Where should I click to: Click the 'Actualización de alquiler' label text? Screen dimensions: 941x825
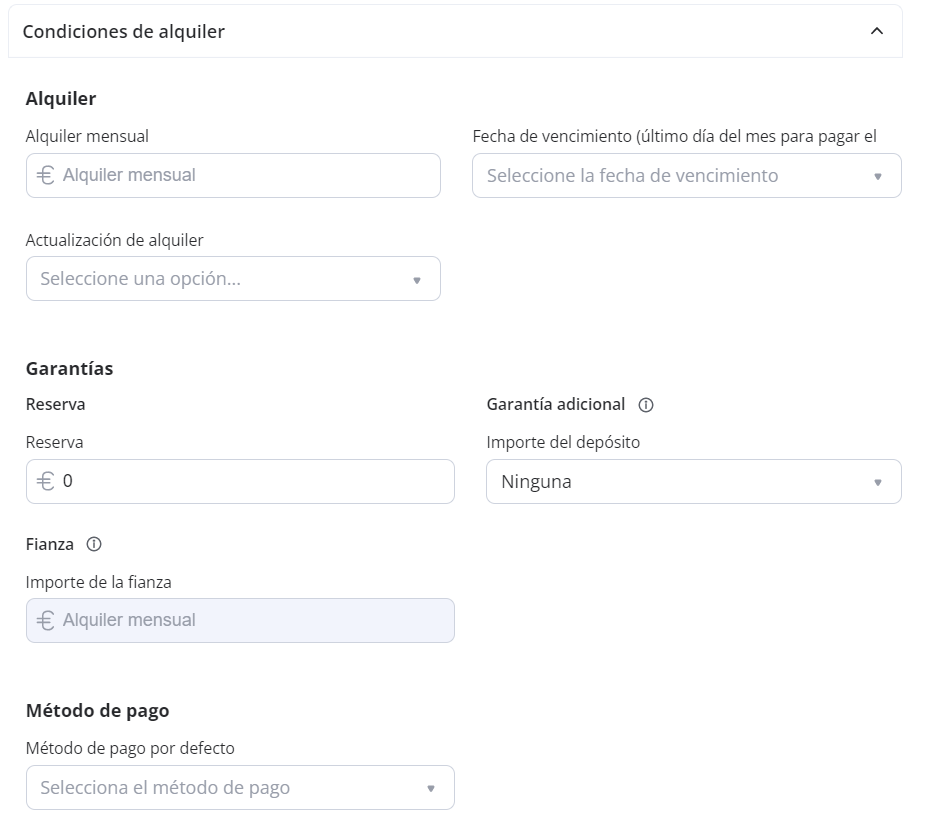tap(115, 240)
